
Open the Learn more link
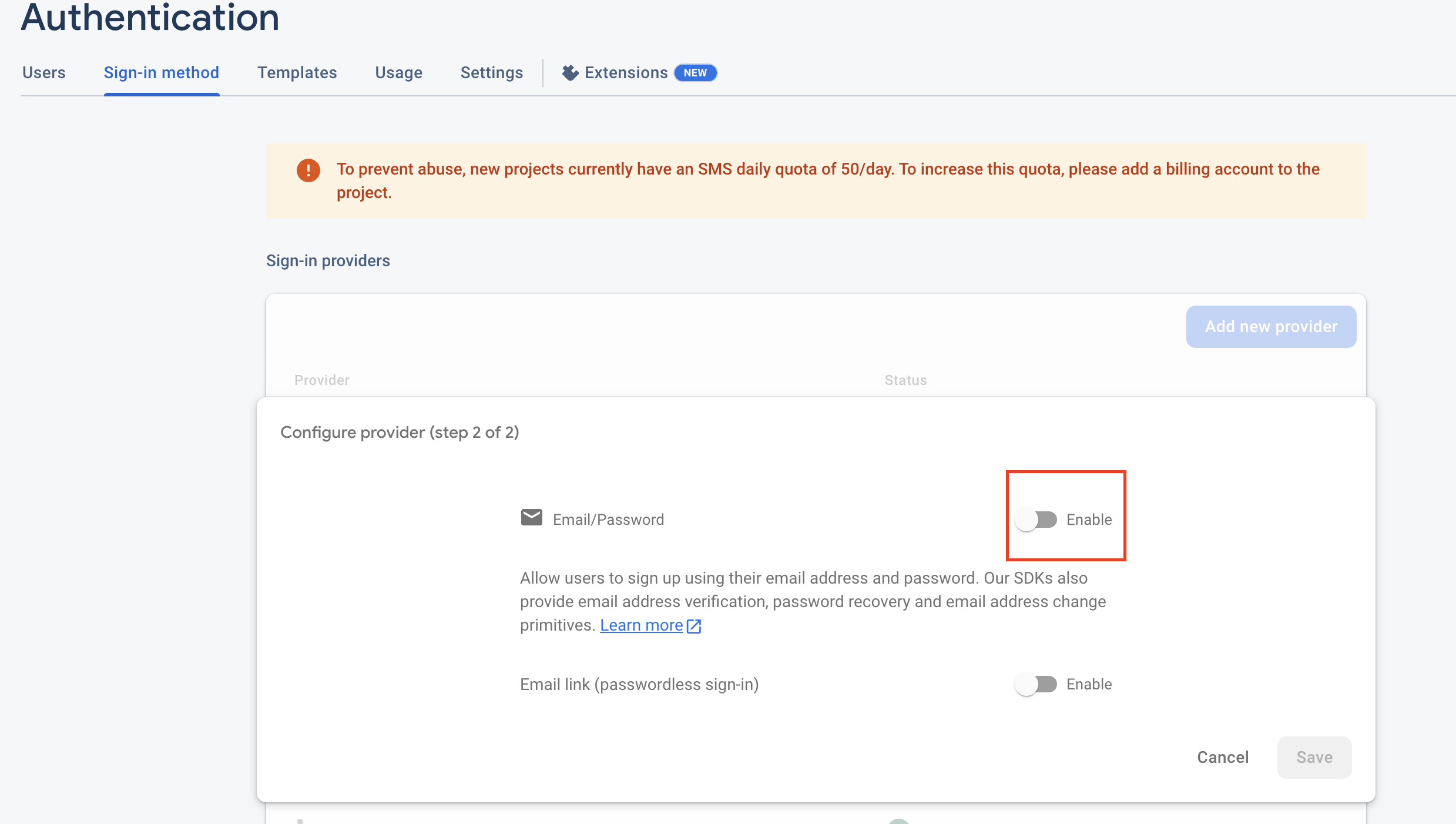point(641,625)
